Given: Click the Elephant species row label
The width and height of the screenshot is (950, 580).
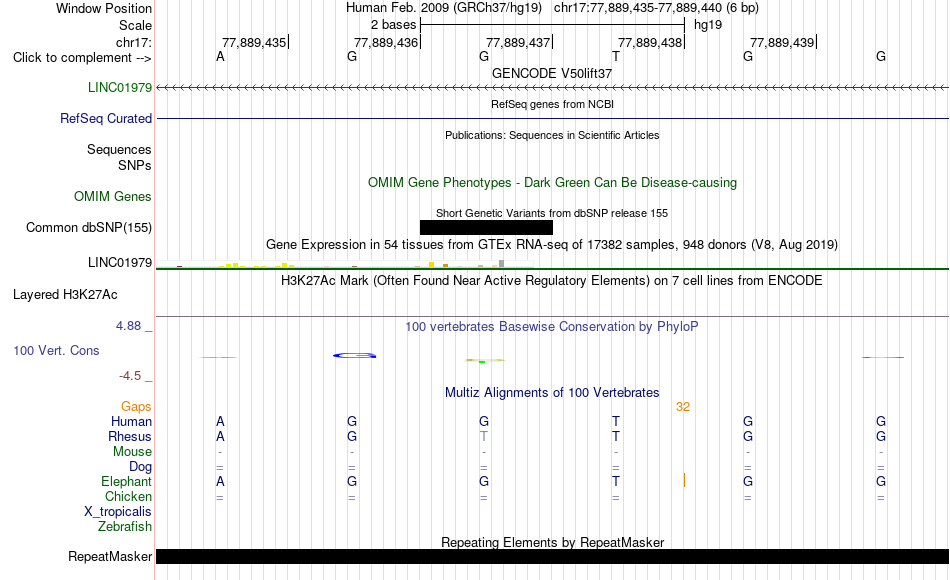Looking at the screenshot, I should [x=126, y=481].
